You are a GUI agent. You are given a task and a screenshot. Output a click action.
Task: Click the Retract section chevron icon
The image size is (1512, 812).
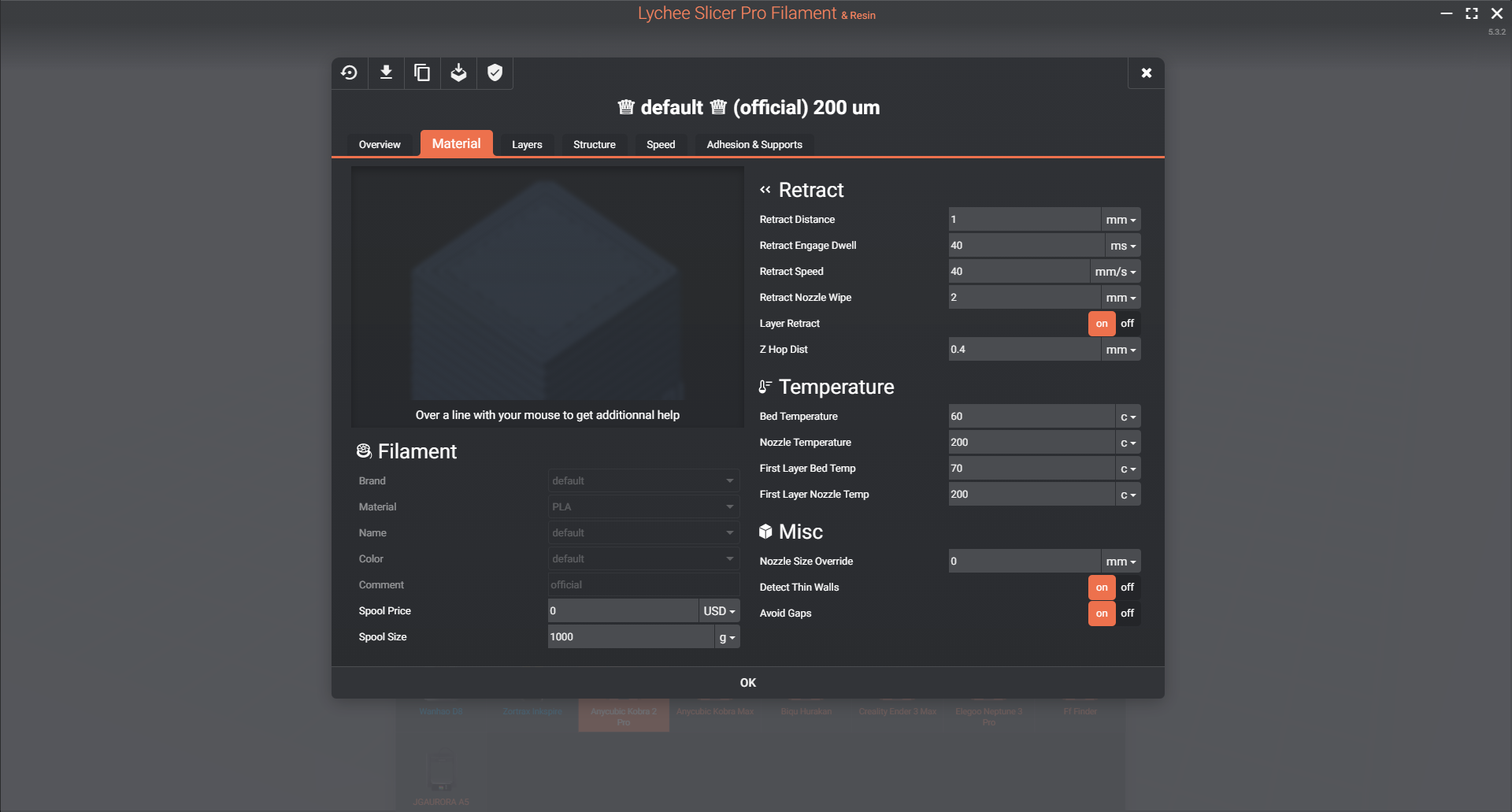765,189
